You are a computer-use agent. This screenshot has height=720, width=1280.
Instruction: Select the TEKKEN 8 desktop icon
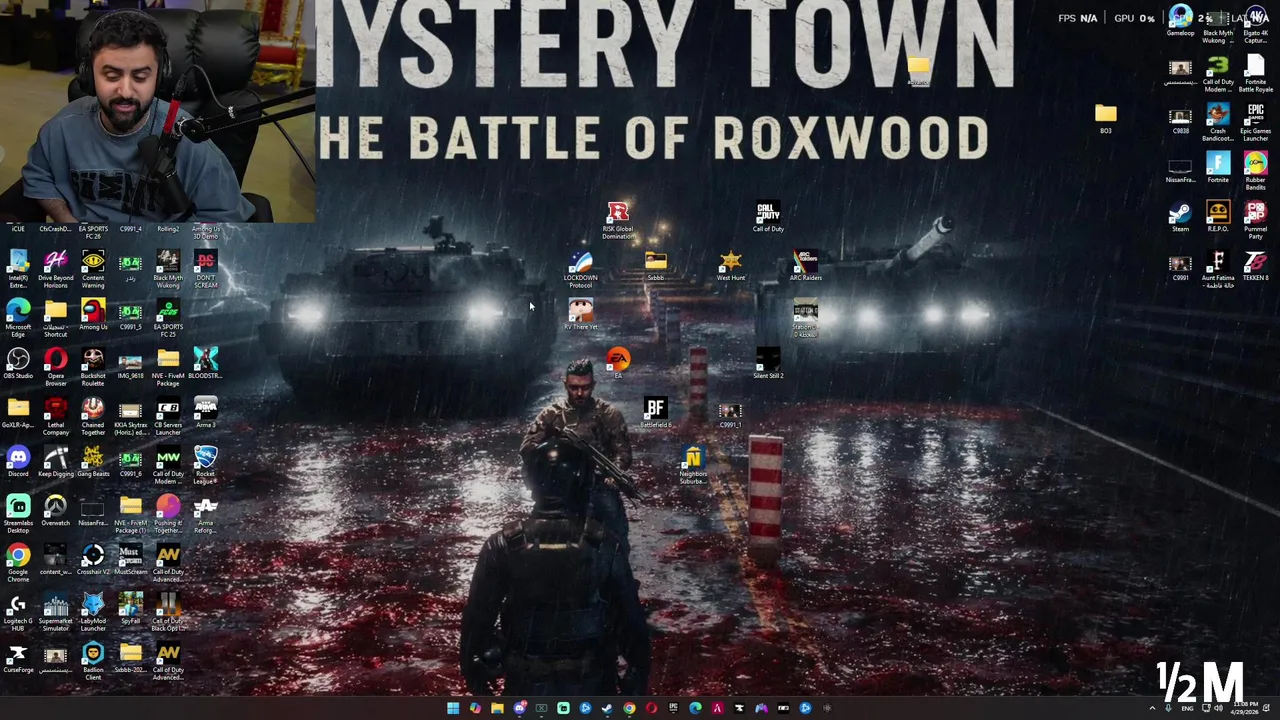point(1255,266)
